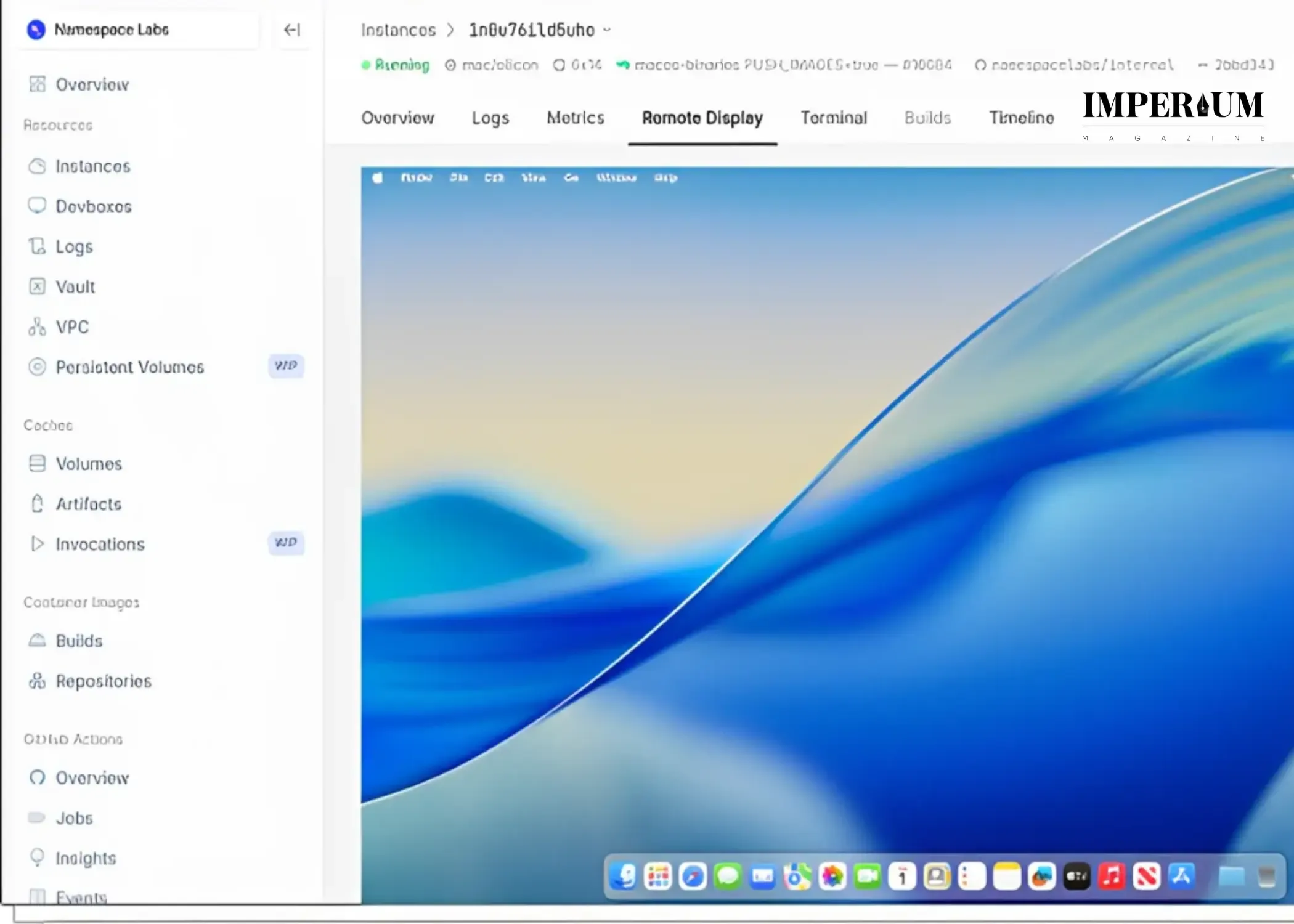The width and height of the screenshot is (1294, 924).
Task: Switch to the Metrics tab
Action: [x=576, y=118]
